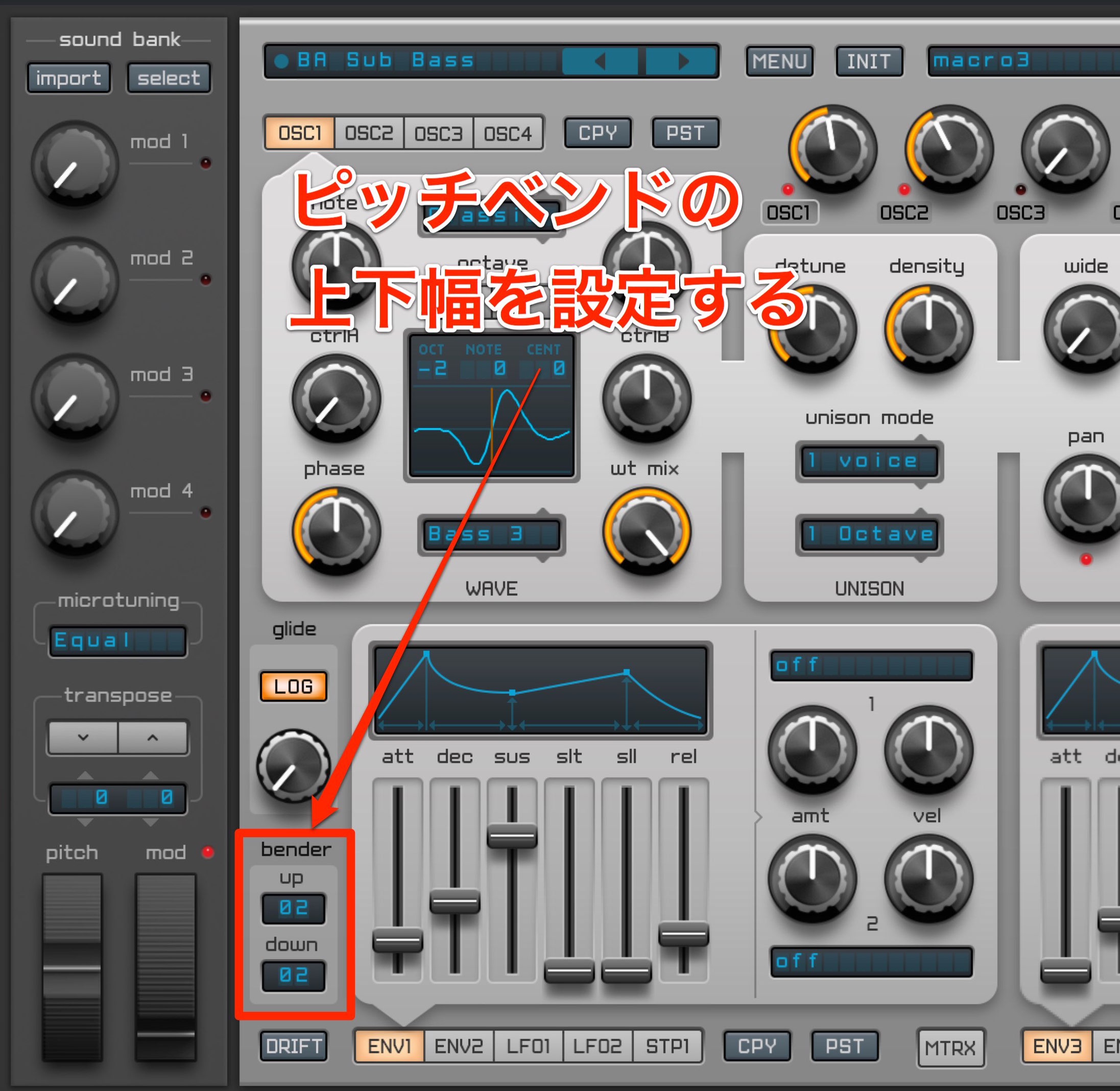Click the mod 1 knob
The width and height of the screenshot is (1120, 1091).
(x=75, y=165)
